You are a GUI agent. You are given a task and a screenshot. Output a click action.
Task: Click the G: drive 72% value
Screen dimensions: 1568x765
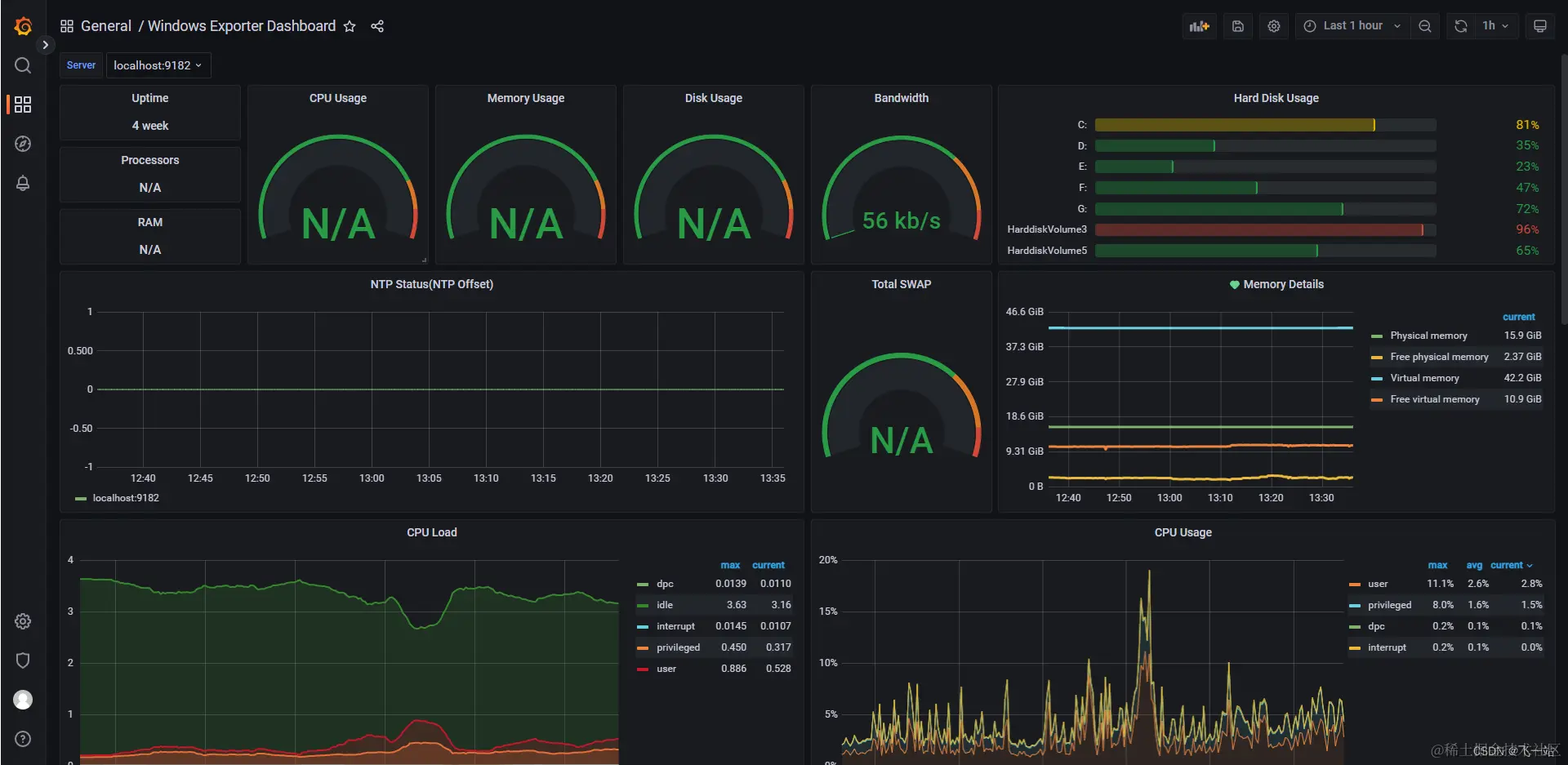click(1527, 209)
